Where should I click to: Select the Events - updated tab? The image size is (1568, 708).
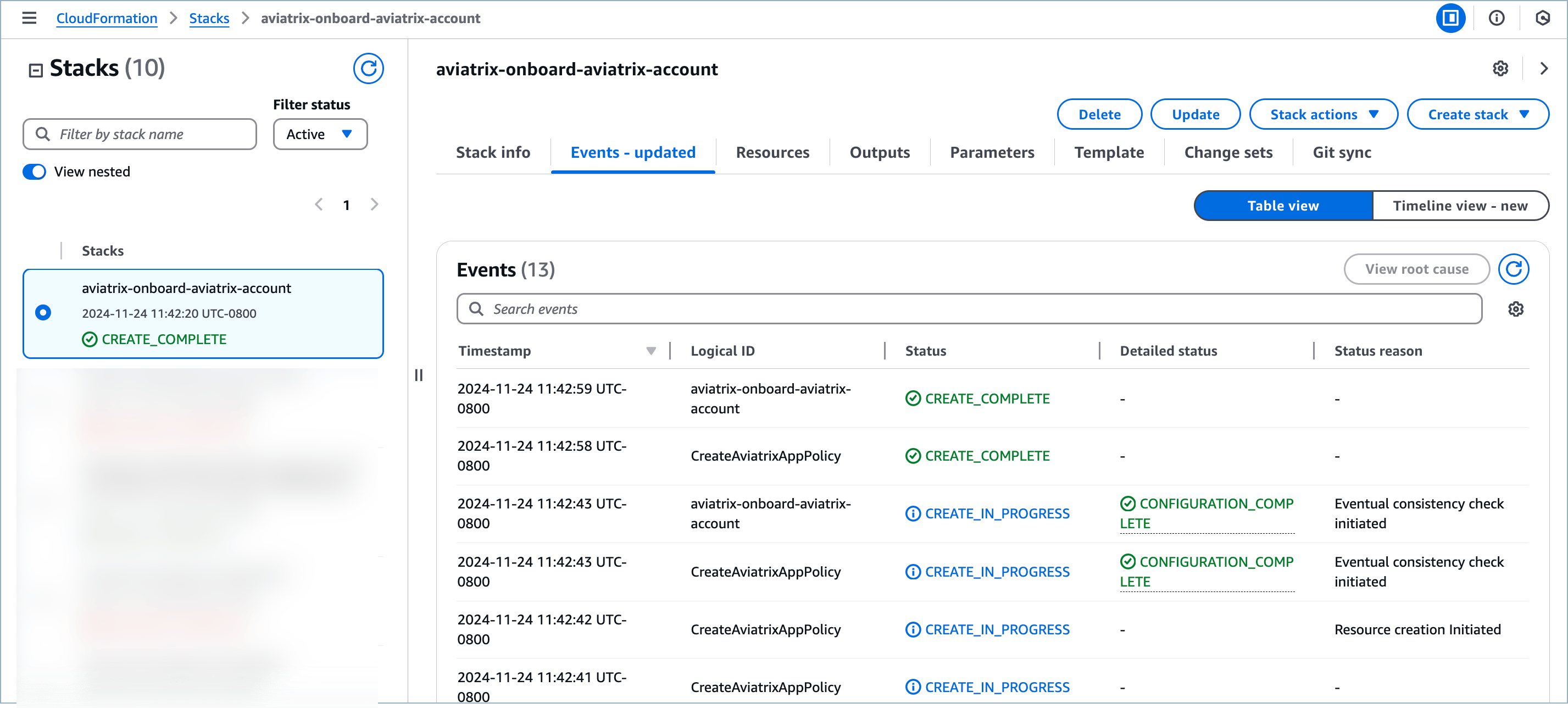click(633, 152)
